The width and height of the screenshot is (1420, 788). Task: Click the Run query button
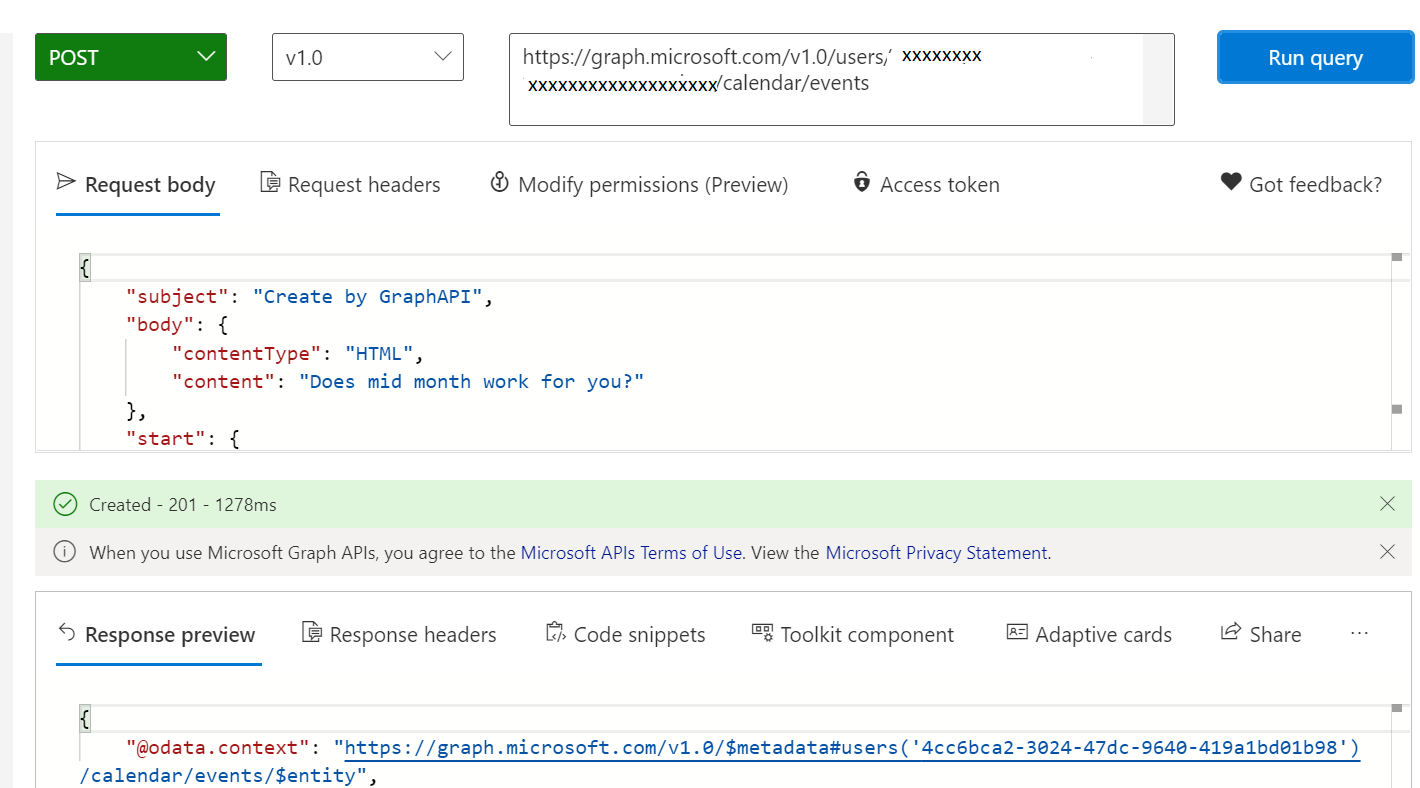point(1315,57)
